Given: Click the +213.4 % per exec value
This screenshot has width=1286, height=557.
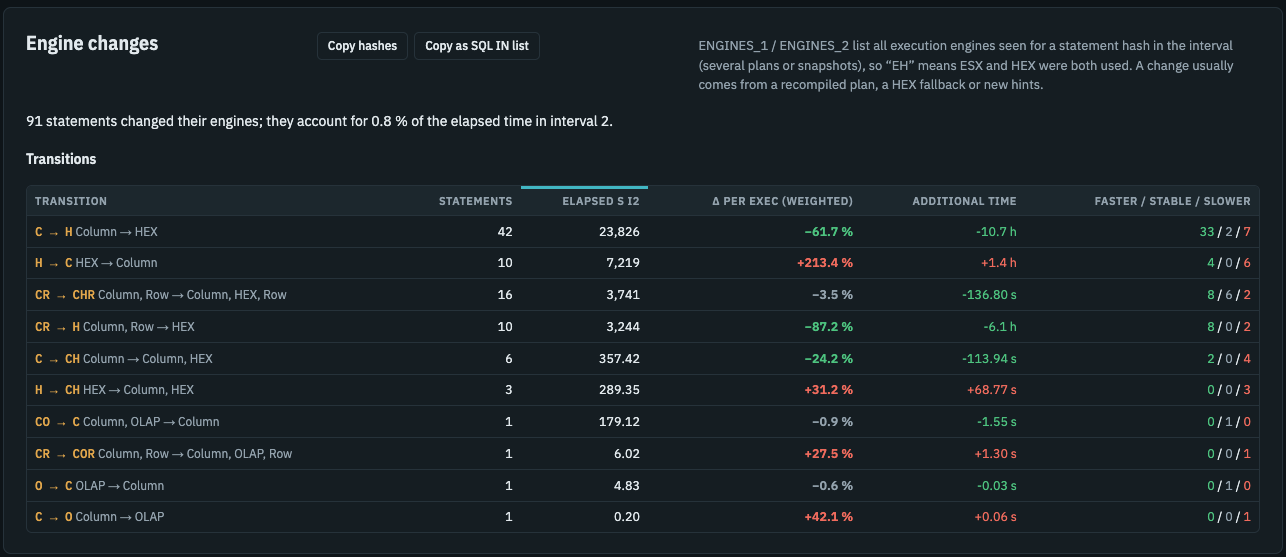Looking at the screenshot, I should (825, 263).
